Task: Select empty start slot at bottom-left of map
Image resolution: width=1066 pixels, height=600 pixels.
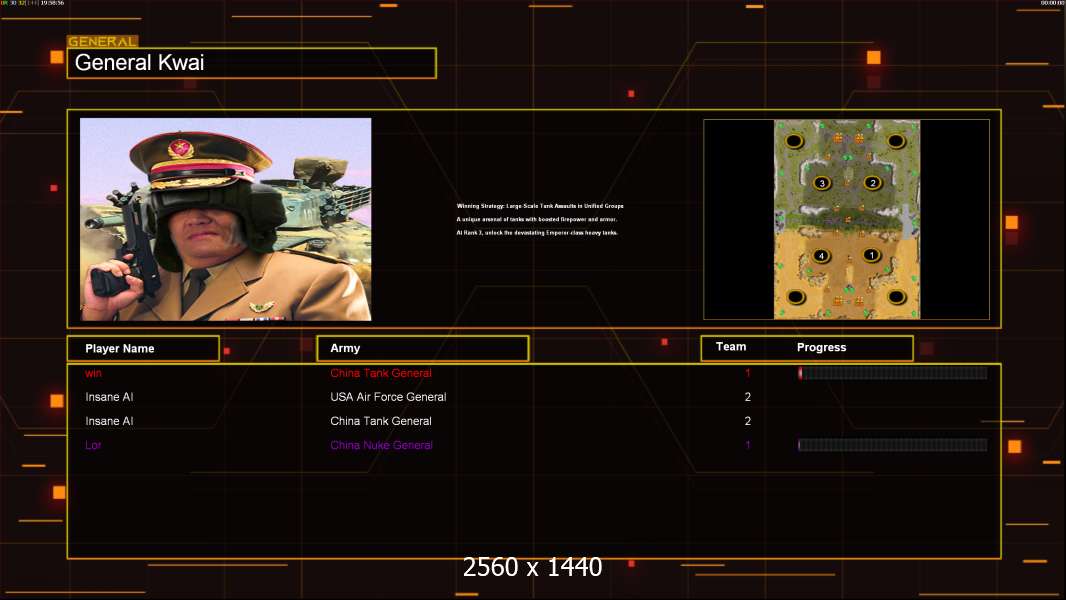Action: coord(796,297)
